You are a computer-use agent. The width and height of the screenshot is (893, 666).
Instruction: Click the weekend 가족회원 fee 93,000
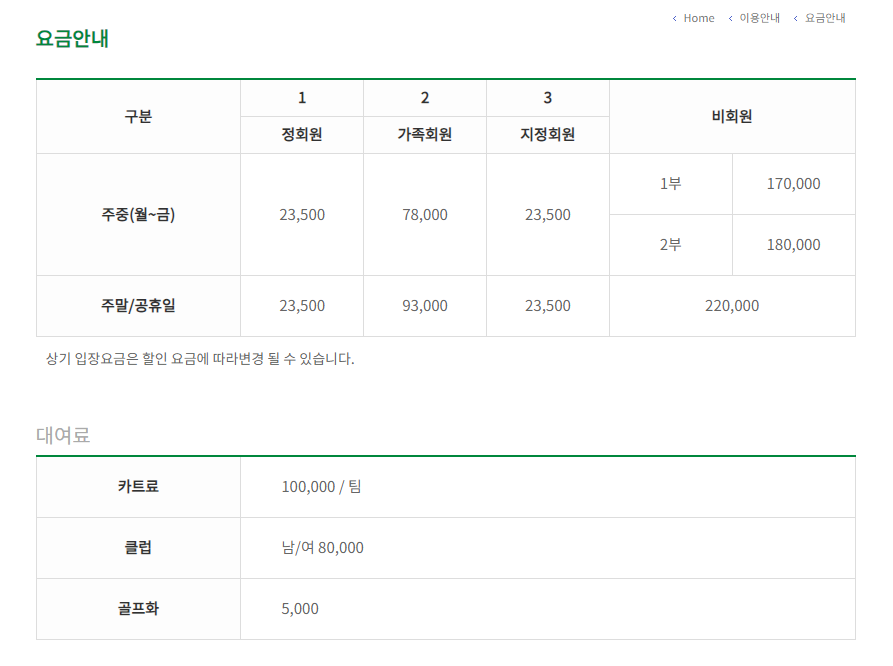point(425,306)
